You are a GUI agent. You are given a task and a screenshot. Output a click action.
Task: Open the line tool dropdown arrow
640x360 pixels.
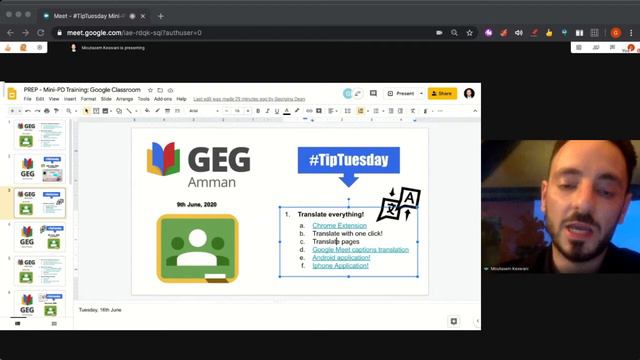(x=136, y=111)
